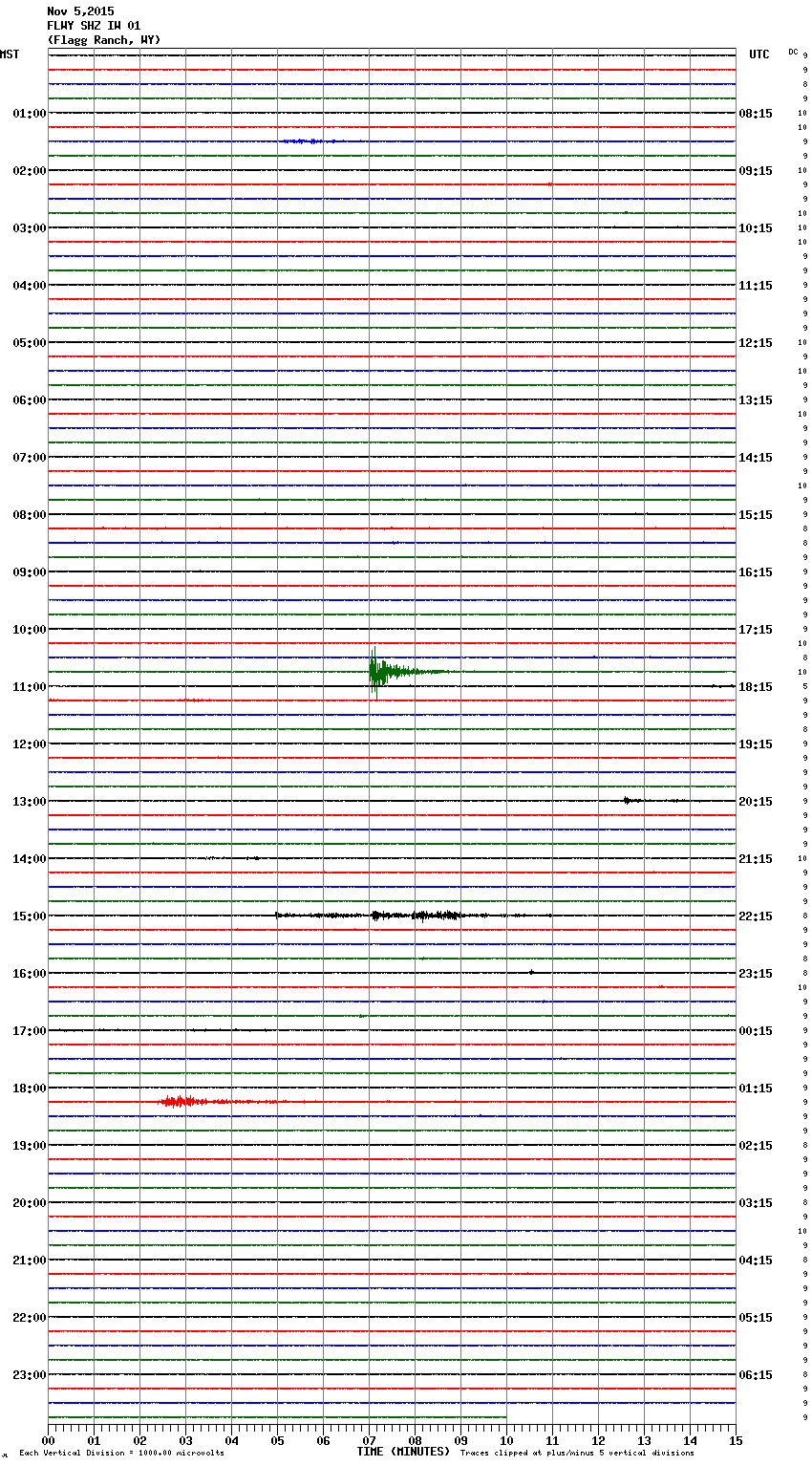The height and width of the screenshot is (1466, 812).
Task: Click the '23:15' UTC time label
Action: tap(756, 974)
